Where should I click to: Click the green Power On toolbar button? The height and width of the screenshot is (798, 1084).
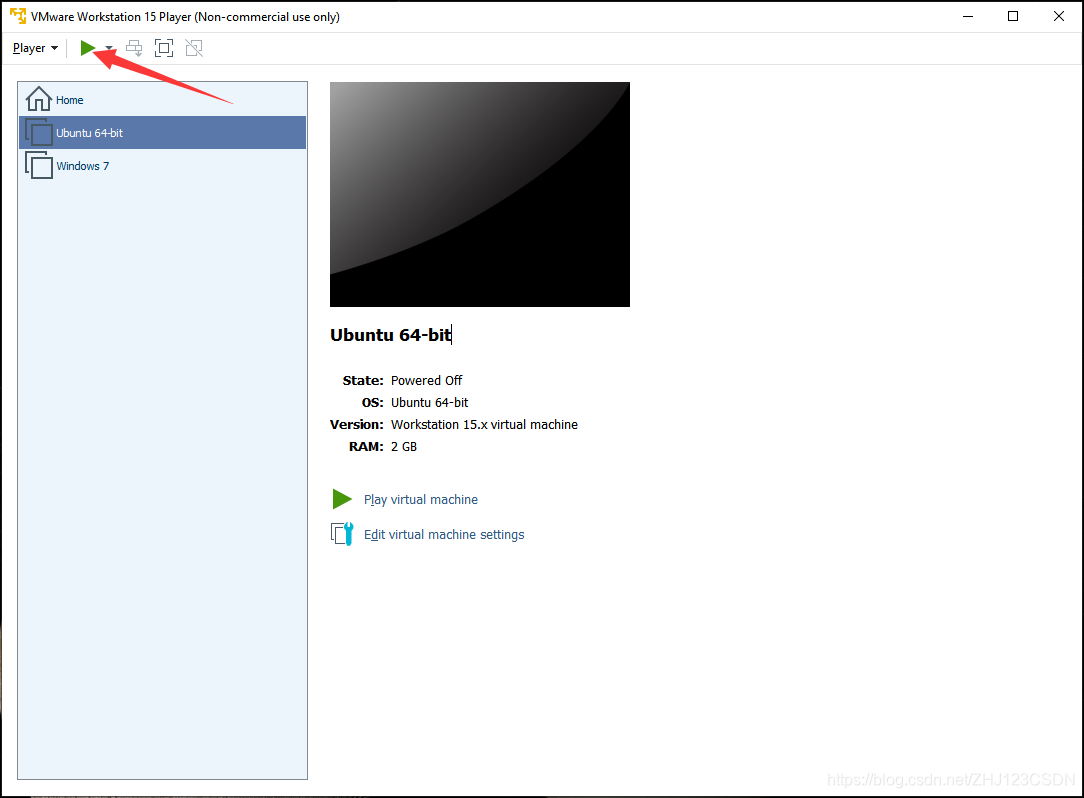coord(88,48)
